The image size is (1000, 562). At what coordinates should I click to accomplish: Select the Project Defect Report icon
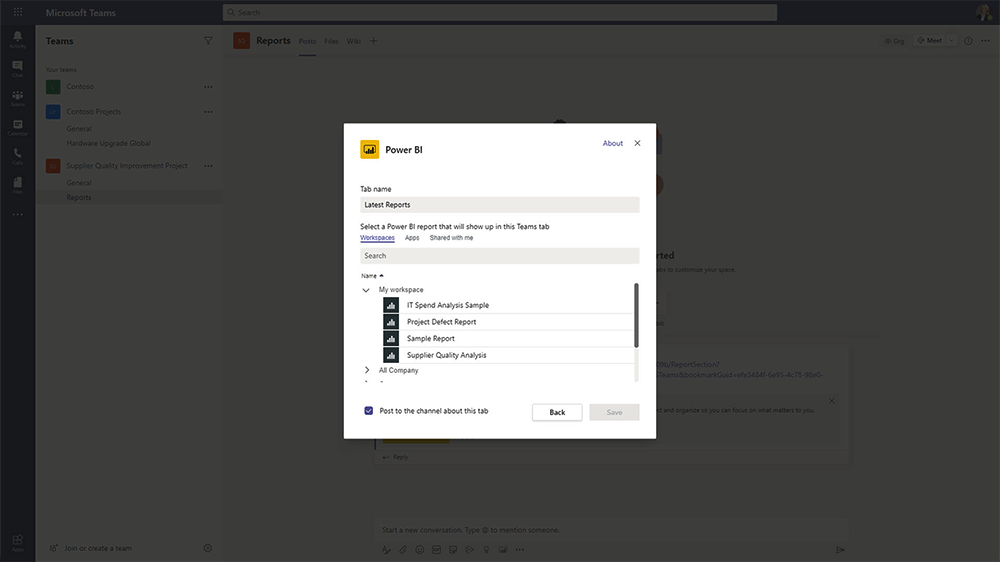pyautogui.click(x=391, y=322)
